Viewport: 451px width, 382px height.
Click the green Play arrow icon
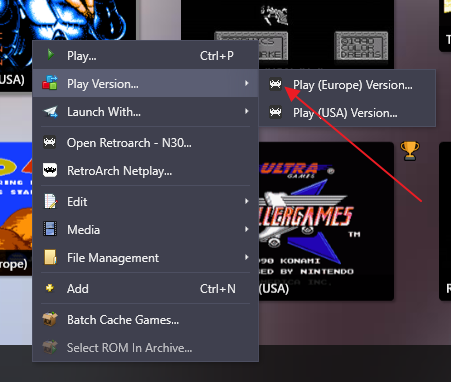50,54
